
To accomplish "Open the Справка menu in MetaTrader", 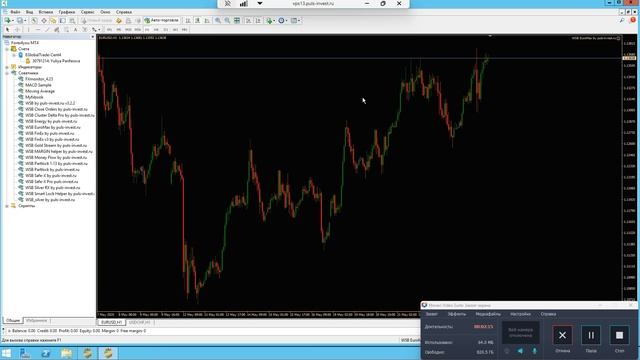I will point(124,12).
